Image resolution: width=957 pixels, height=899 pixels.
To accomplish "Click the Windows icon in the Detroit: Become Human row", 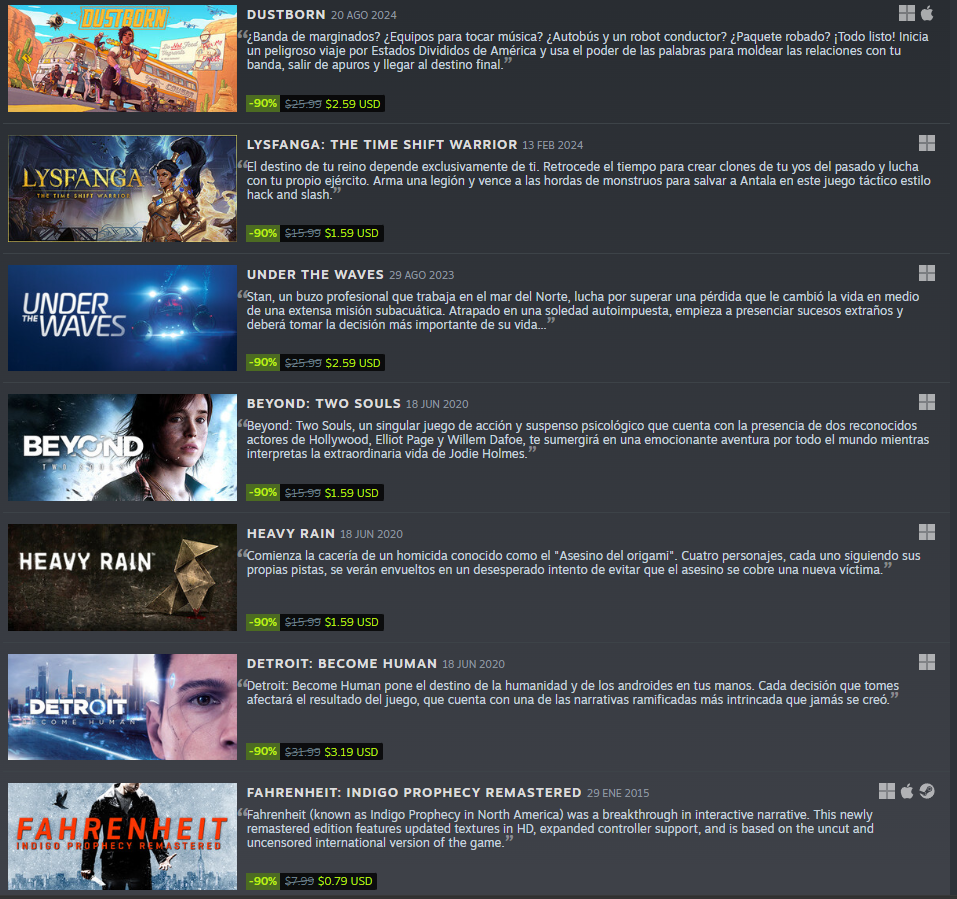I will (927, 662).
